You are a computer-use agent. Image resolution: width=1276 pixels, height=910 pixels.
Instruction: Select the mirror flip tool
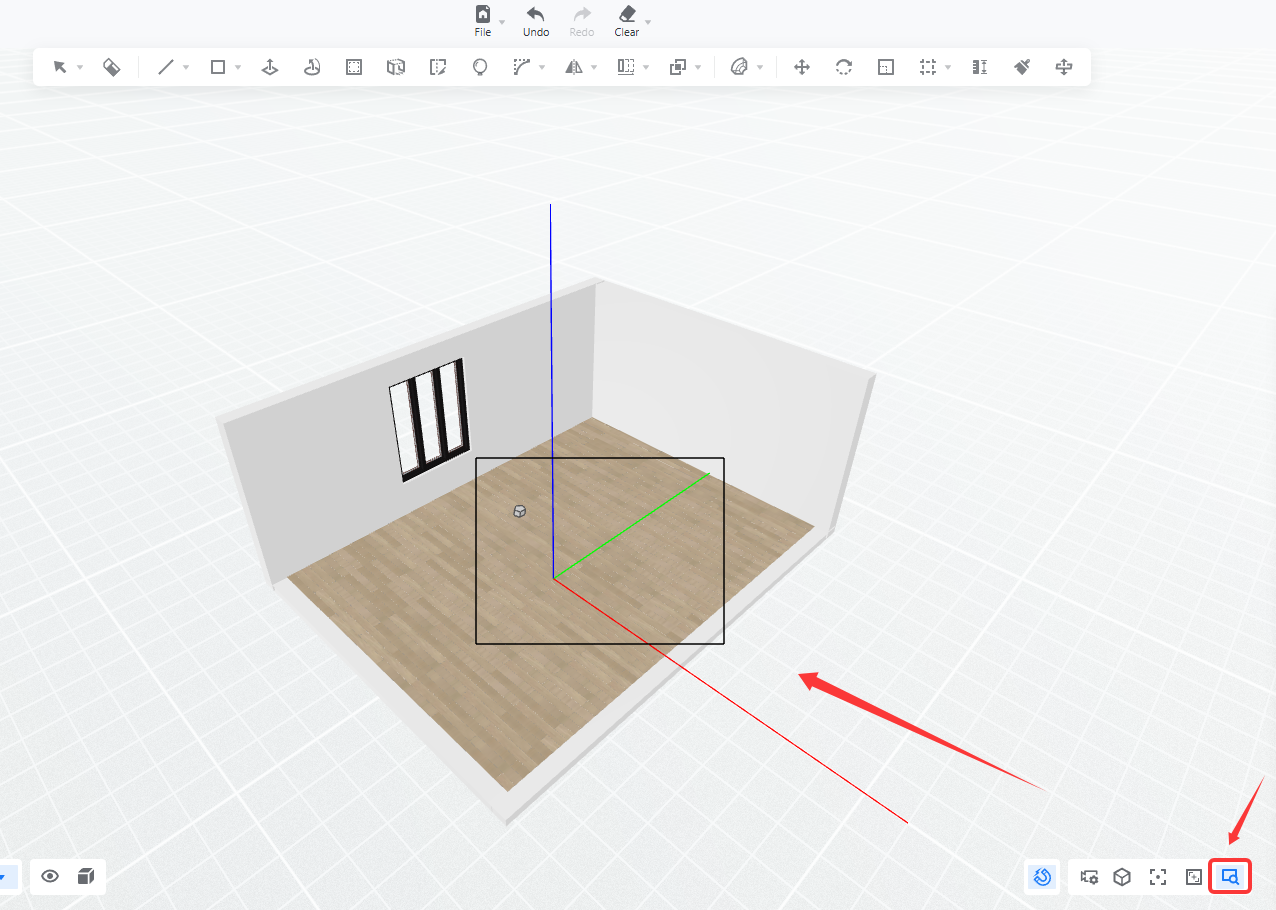[574, 67]
